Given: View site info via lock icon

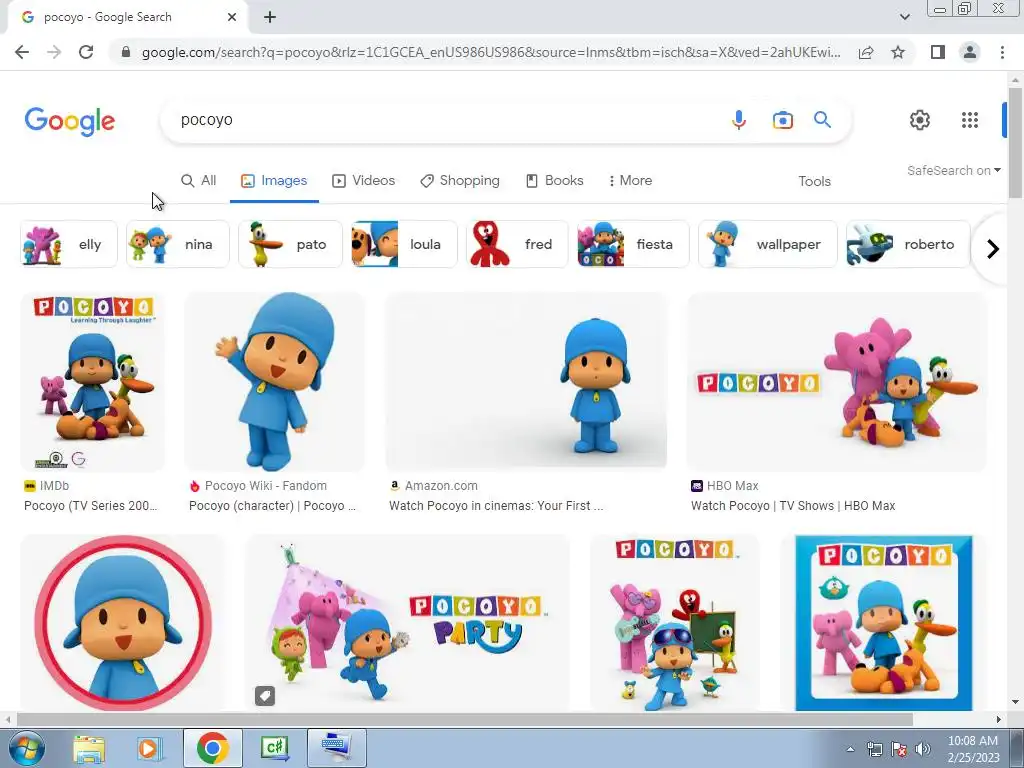Looking at the screenshot, I should [x=126, y=52].
